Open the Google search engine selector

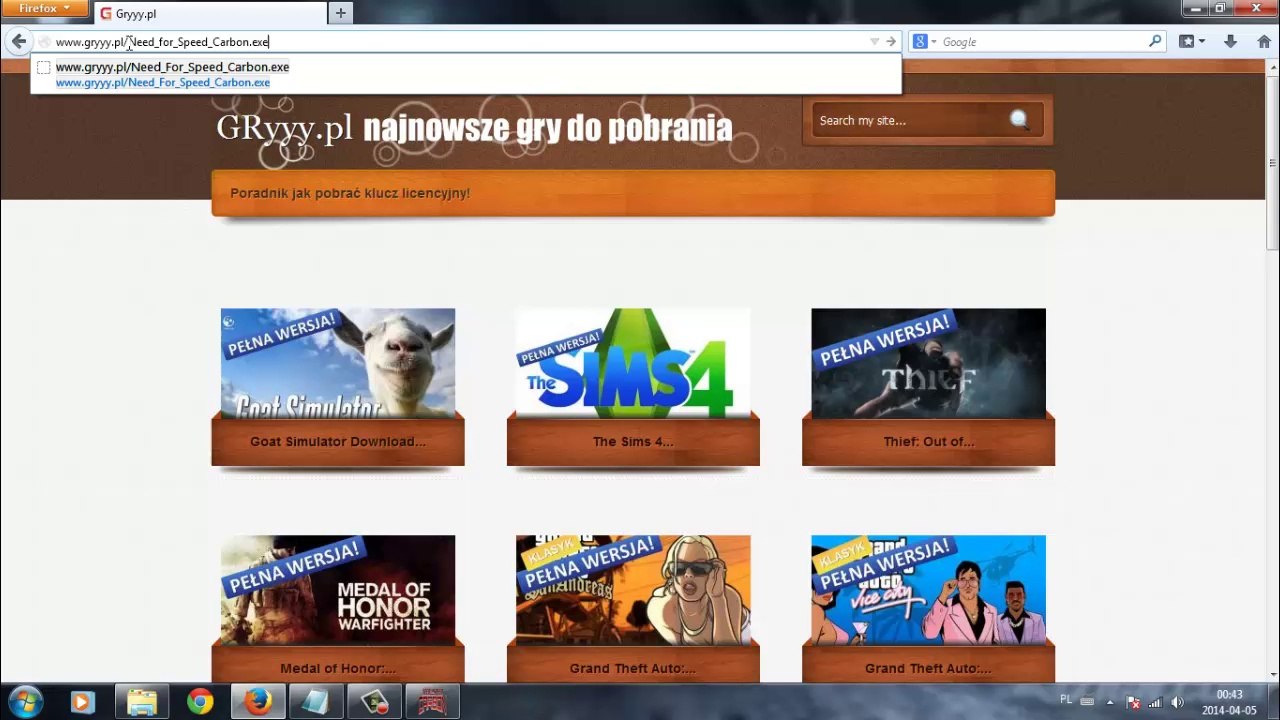pyautogui.click(x=925, y=42)
